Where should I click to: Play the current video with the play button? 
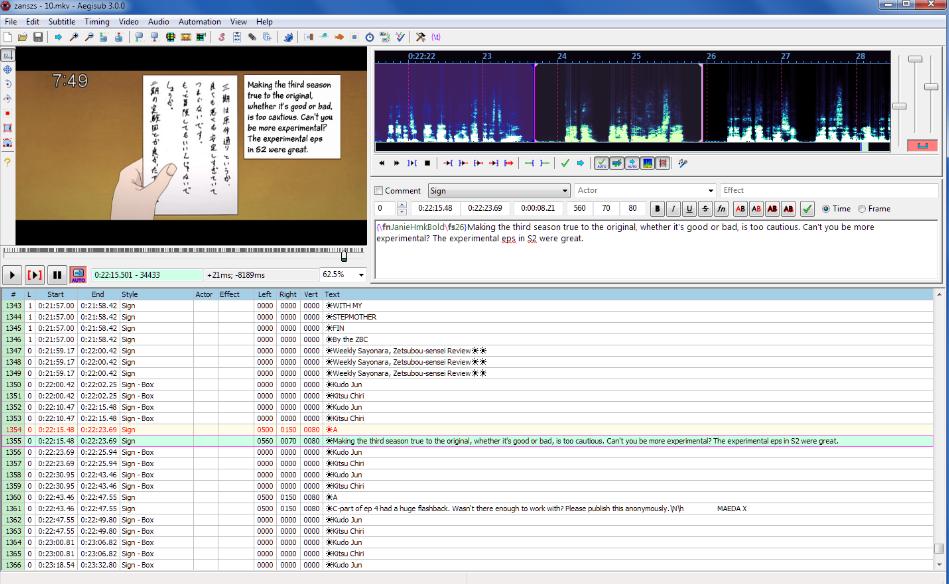point(10,274)
